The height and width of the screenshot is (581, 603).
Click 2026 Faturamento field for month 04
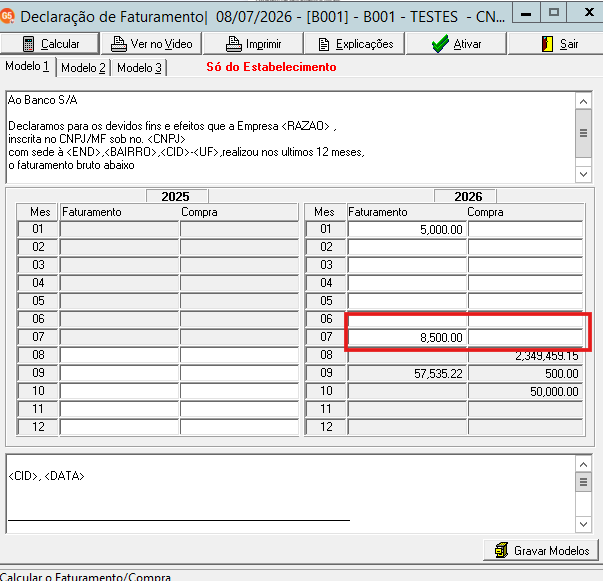[x=407, y=283]
